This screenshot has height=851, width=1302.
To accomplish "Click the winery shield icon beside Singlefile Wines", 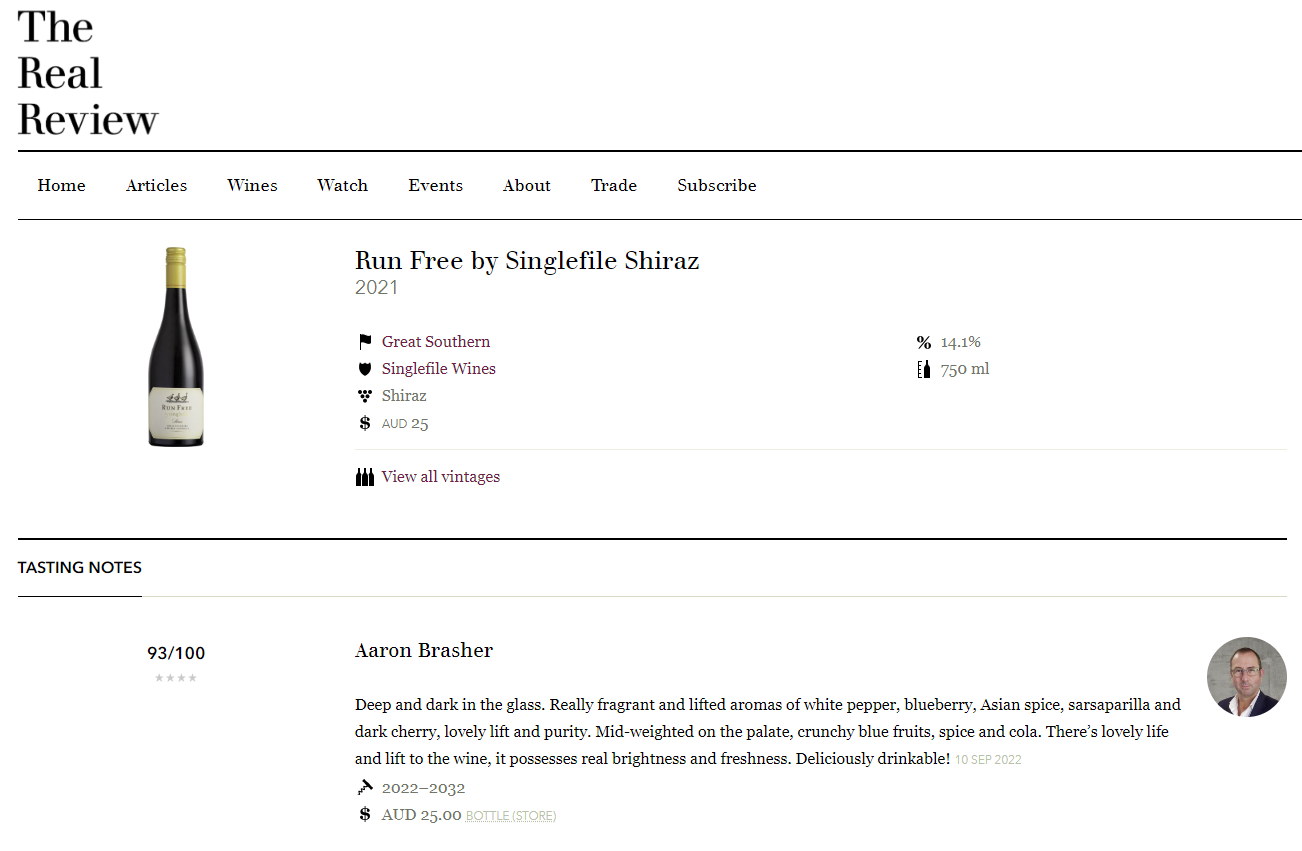I will click(365, 369).
